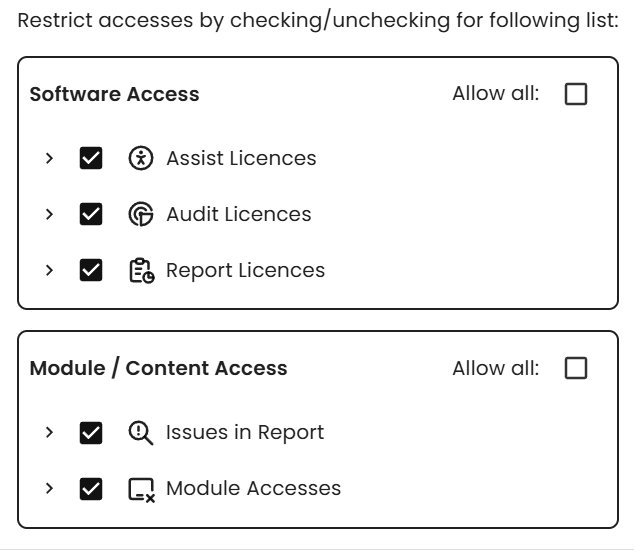This screenshot has width=634, height=552.
Task: Select the Module Accesses label
Action: click(x=253, y=489)
